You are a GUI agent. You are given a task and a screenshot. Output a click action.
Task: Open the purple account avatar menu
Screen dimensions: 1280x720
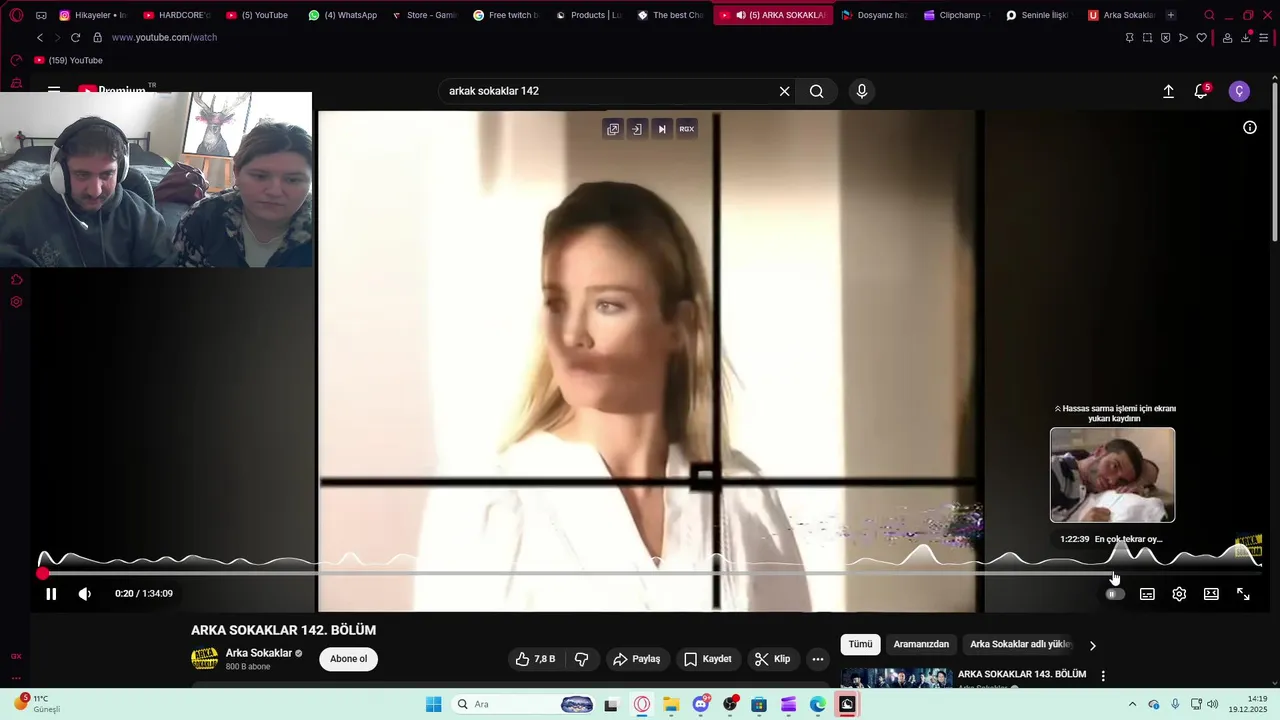point(1239,91)
